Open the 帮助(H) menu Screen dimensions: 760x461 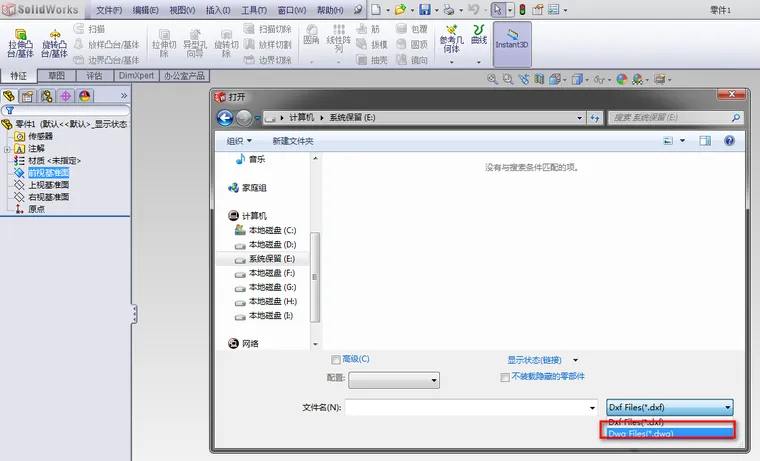tap(330, 10)
